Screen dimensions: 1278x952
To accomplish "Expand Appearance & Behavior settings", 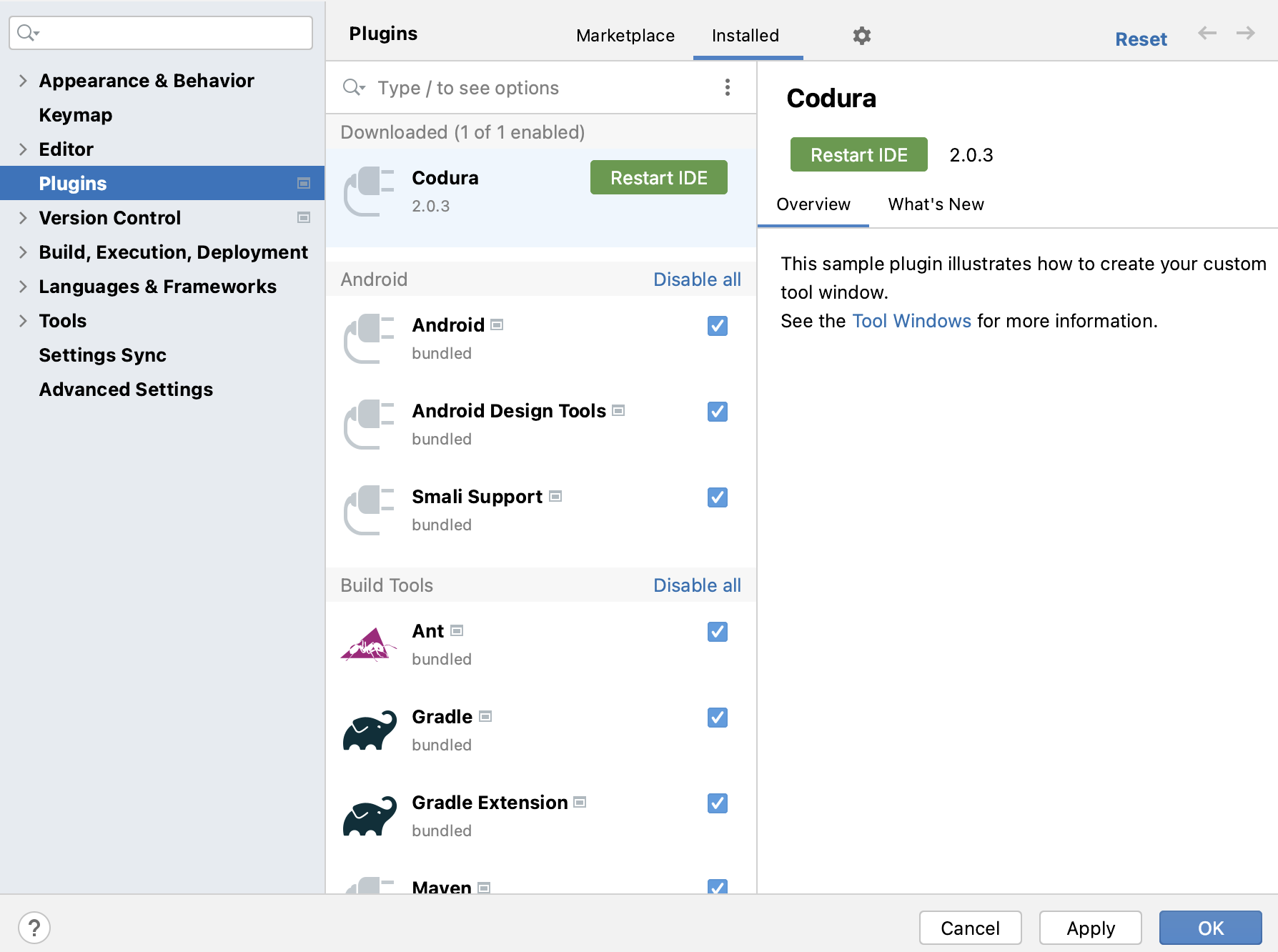I will point(23,81).
